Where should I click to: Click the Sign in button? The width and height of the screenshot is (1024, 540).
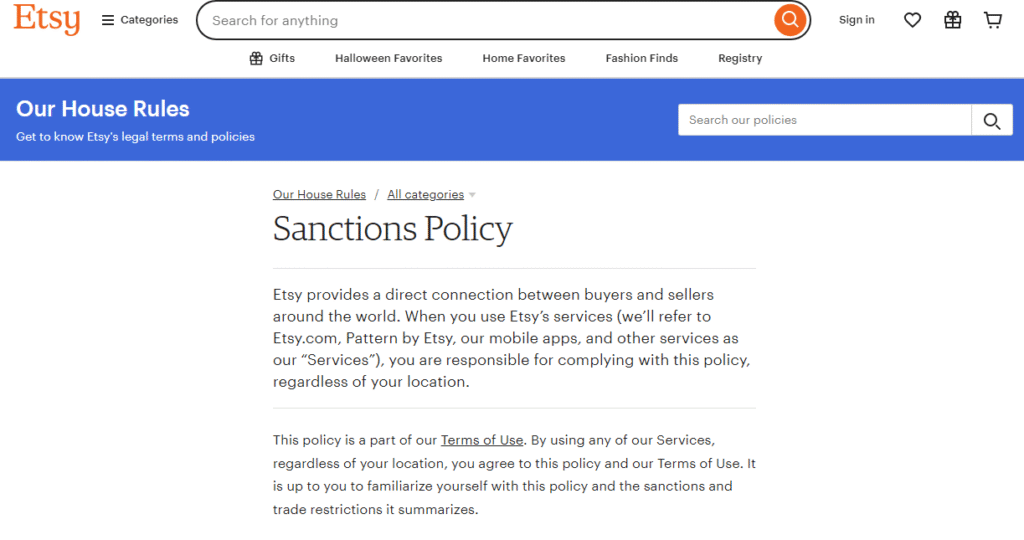(x=856, y=20)
